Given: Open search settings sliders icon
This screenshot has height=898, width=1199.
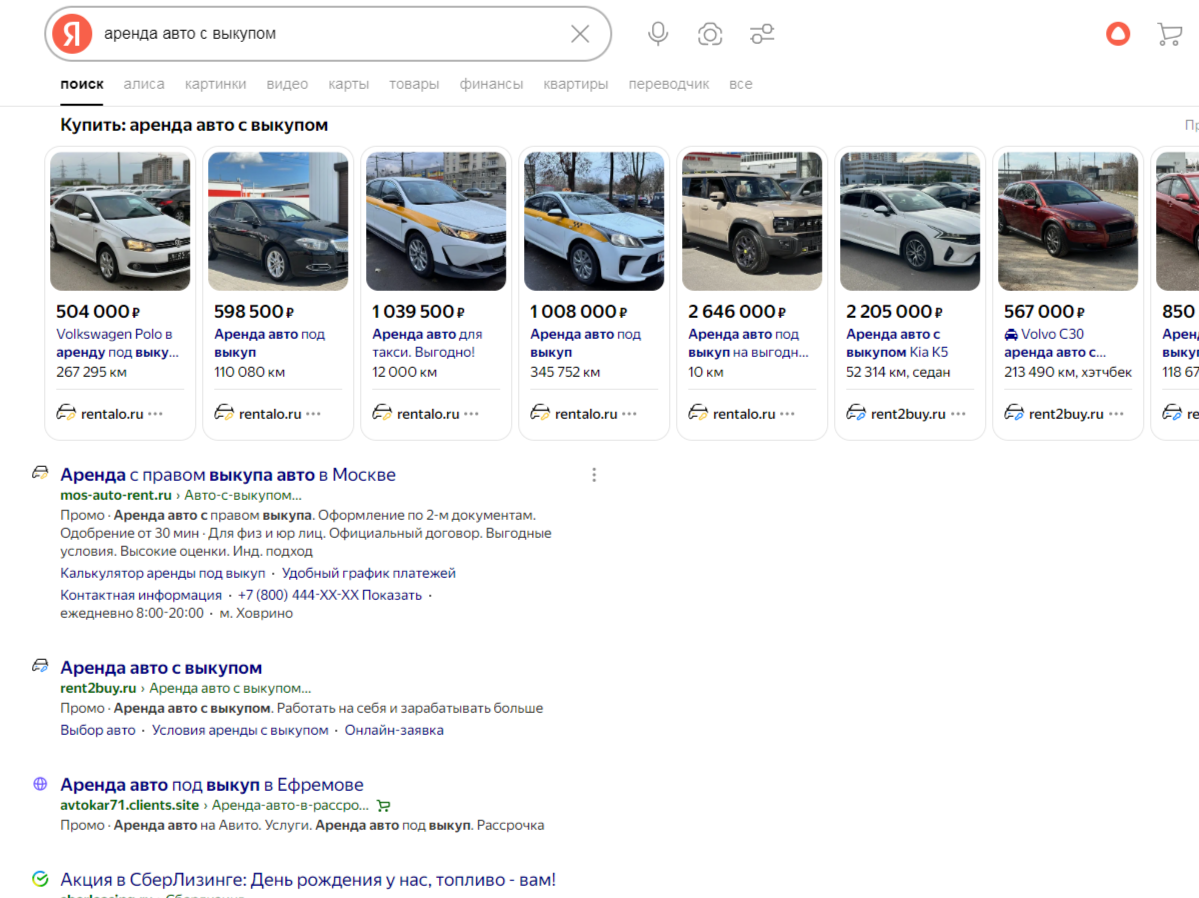Looking at the screenshot, I should pyautogui.click(x=762, y=34).
